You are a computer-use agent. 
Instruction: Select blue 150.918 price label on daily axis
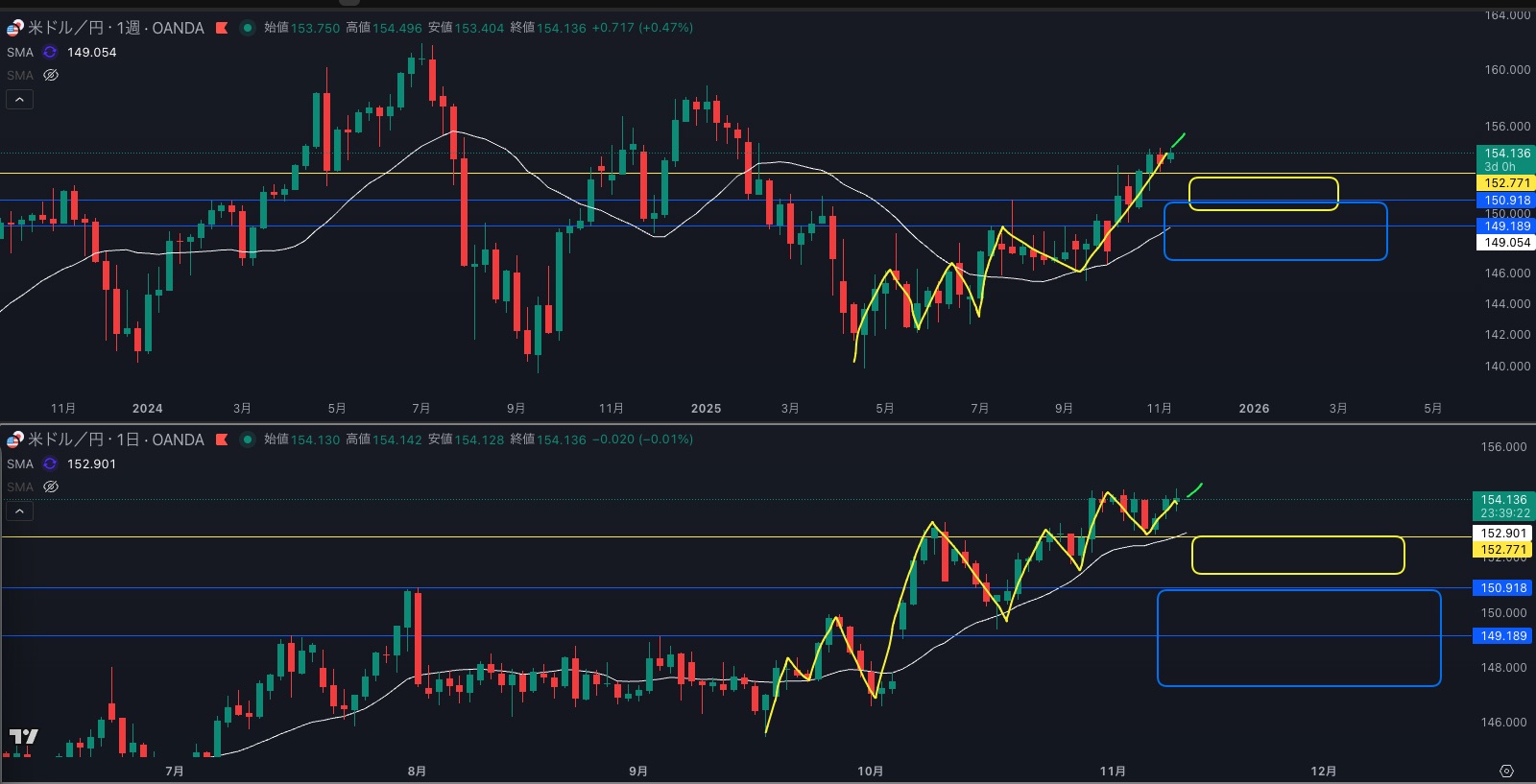[1502, 588]
